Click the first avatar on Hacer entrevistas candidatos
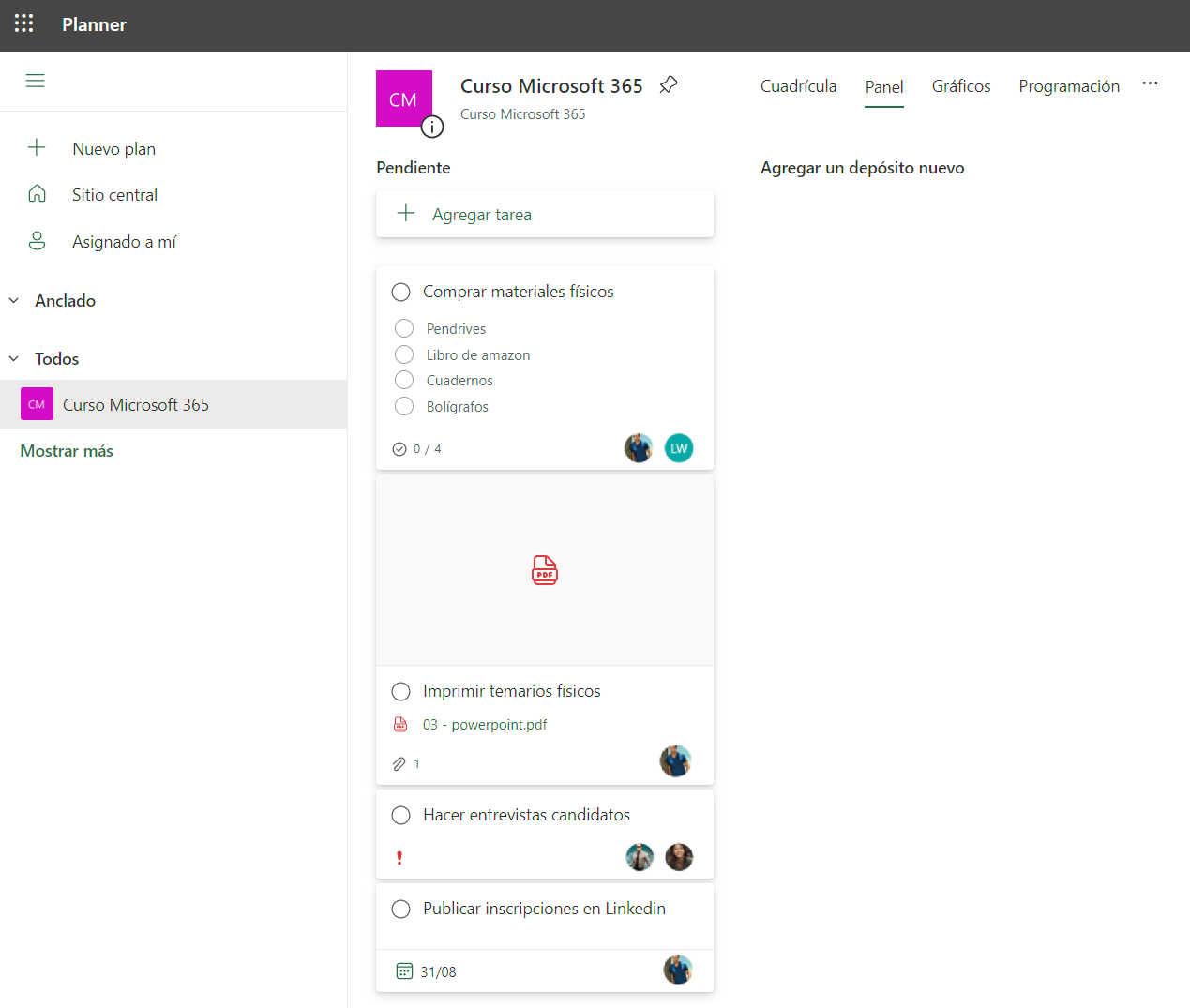Viewport: 1190px width, 1008px height. [640, 857]
